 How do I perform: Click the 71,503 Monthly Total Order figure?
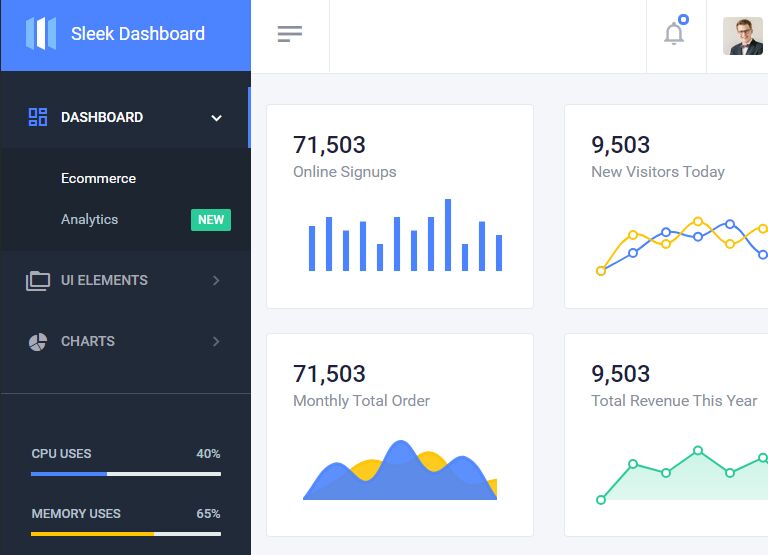pos(329,374)
